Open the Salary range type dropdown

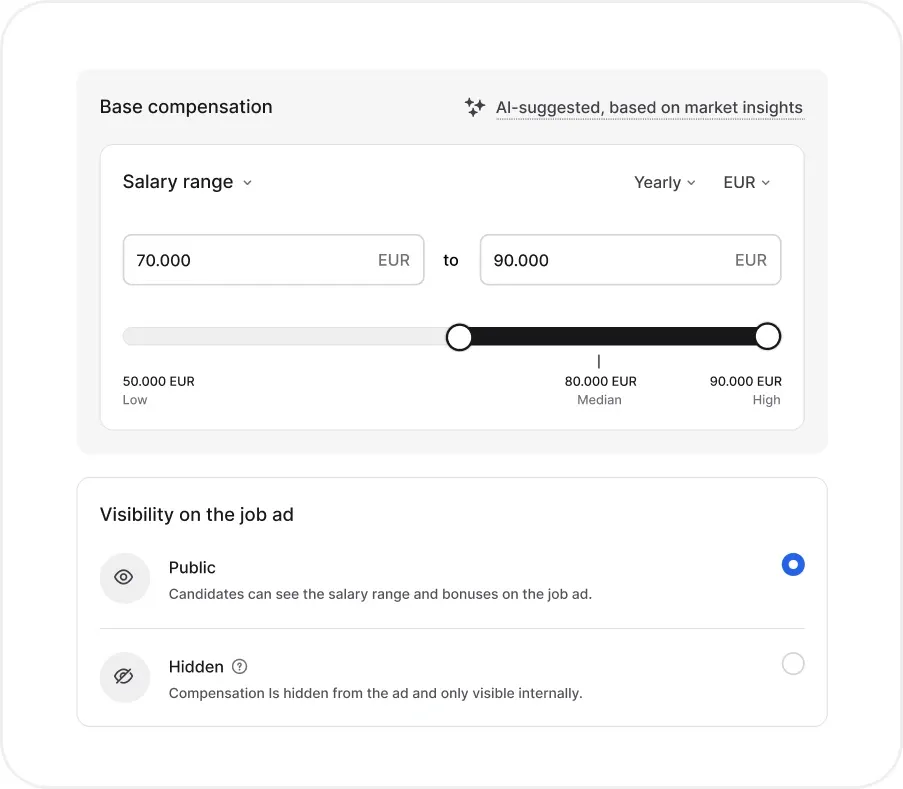click(187, 182)
